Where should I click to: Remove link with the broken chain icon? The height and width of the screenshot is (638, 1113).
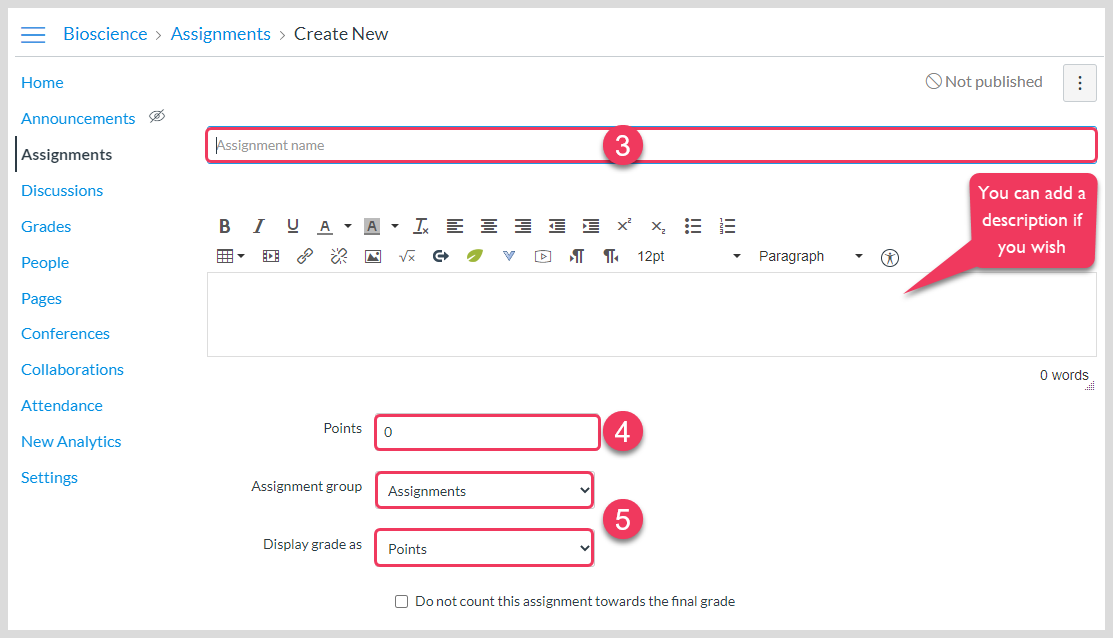pyautogui.click(x=339, y=256)
